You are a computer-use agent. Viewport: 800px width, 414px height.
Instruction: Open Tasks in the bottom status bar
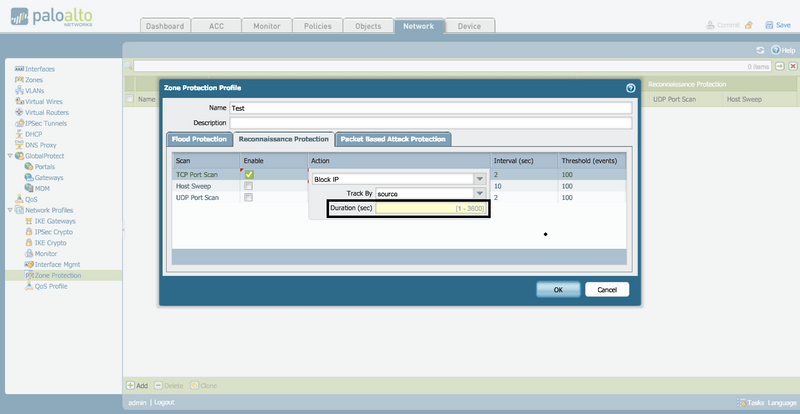[750, 402]
